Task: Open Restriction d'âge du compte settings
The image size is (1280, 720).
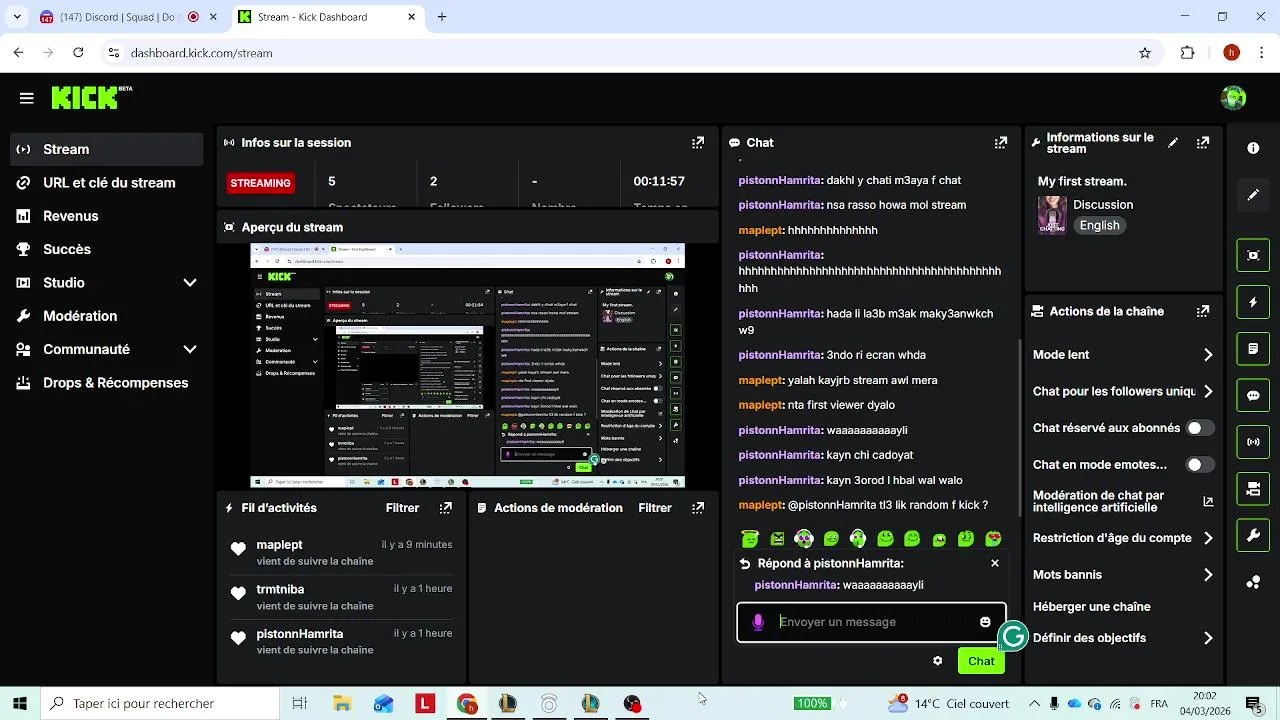Action: pos(1122,538)
